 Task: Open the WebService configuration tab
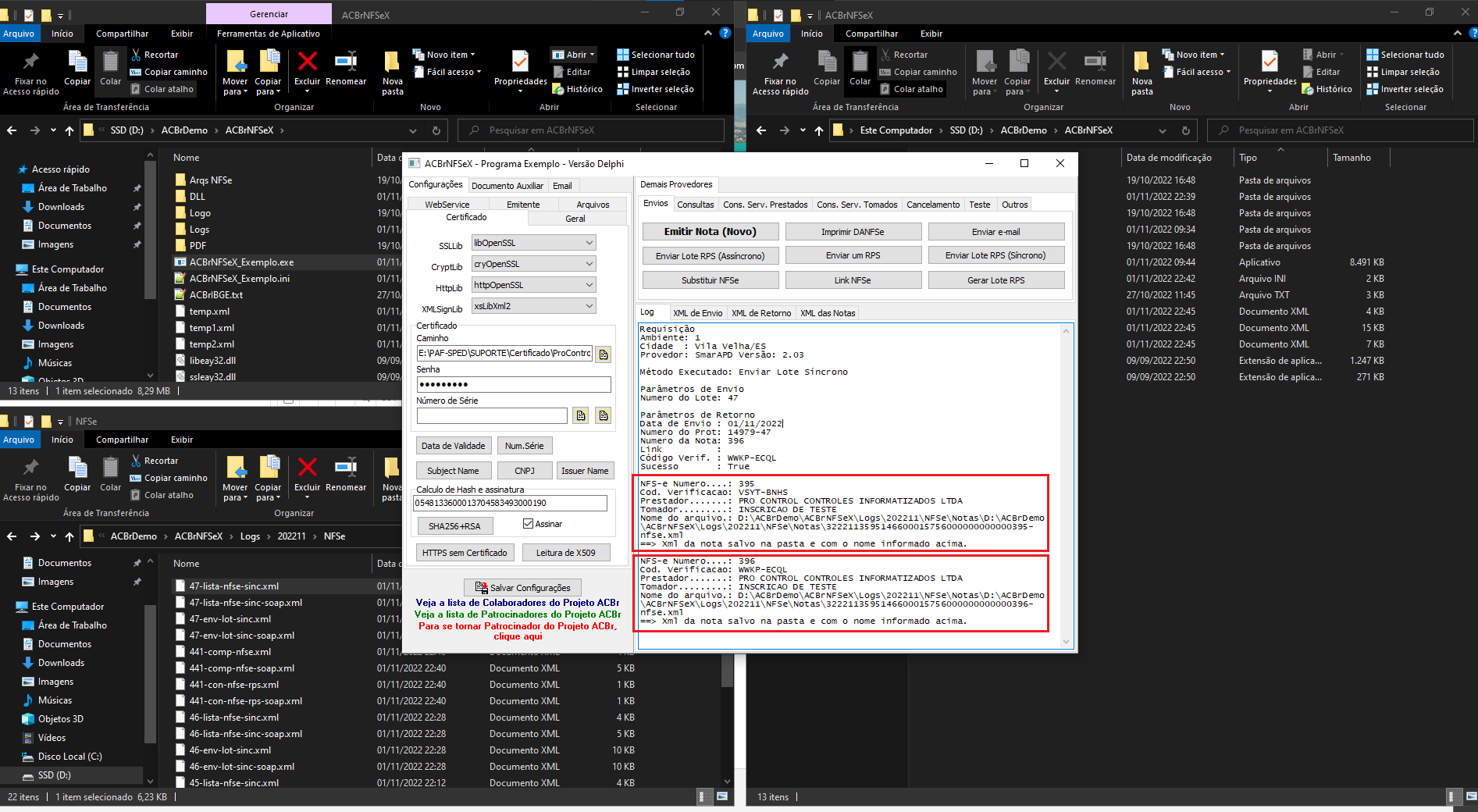tap(447, 205)
